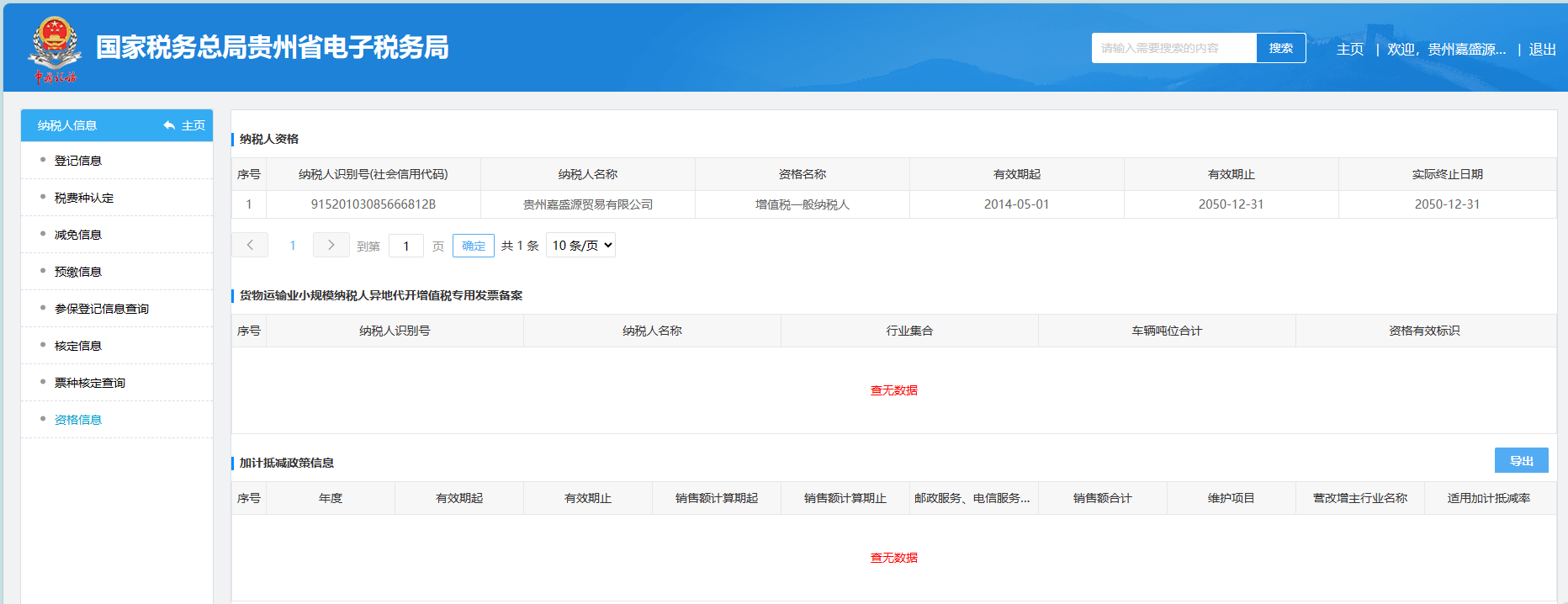Click the page number jump input
The height and width of the screenshot is (604, 1568).
(x=406, y=246)
